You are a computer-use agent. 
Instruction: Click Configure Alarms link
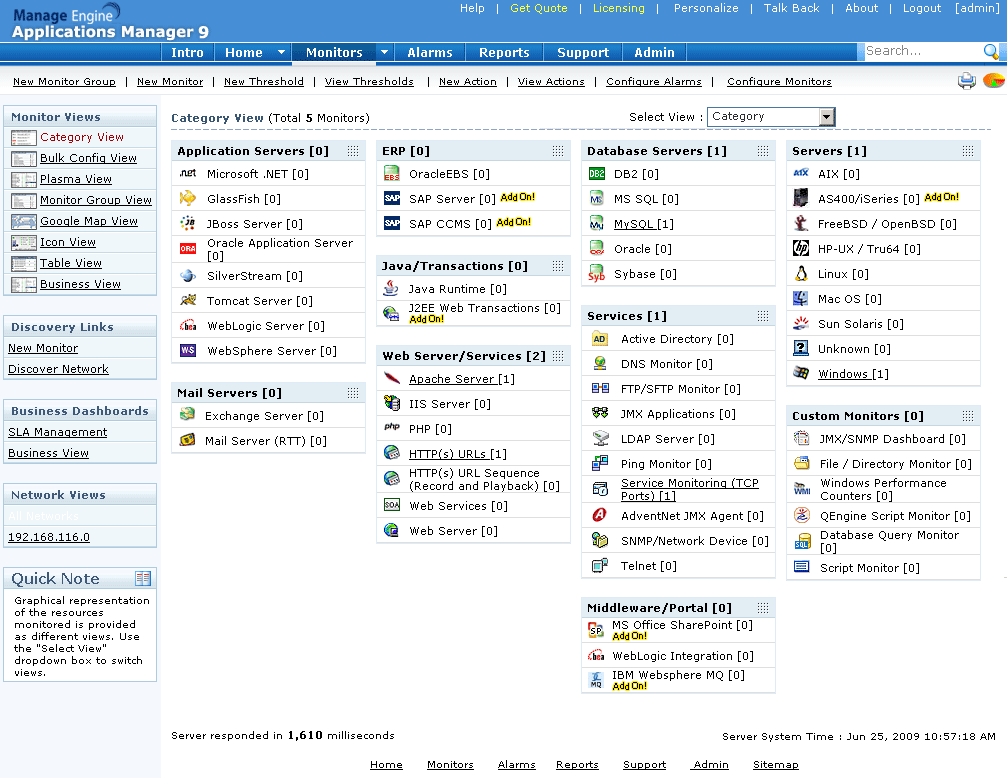click(654, 82)
